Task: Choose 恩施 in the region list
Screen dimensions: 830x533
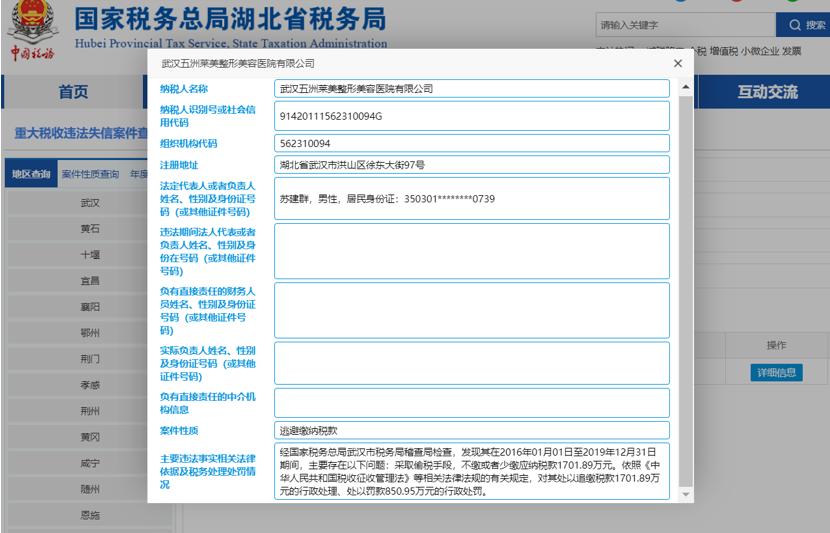Action: [90, 515]
